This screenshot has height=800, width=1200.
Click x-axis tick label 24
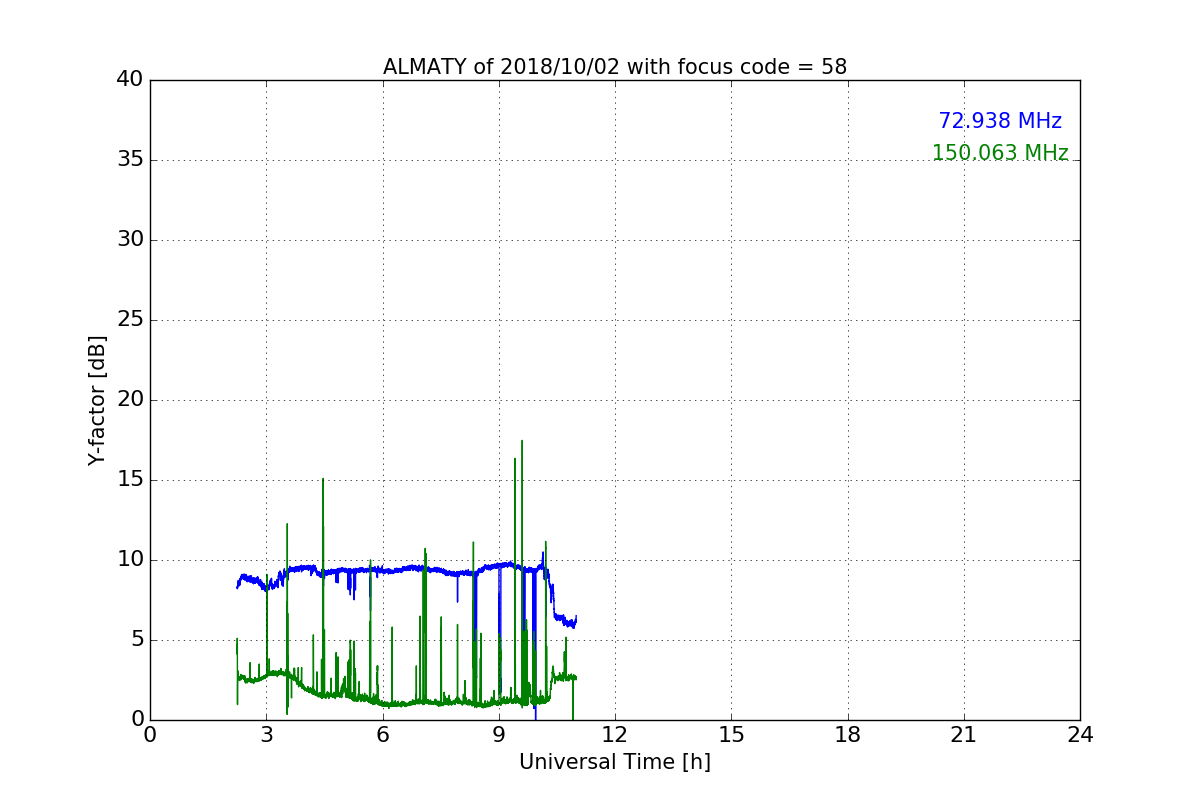tap(1080, 735)
